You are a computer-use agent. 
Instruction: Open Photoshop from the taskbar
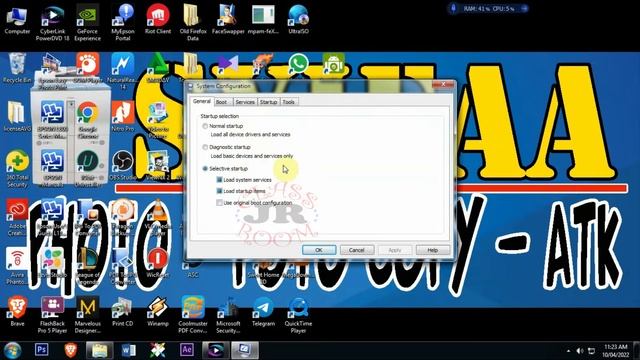[x=42, y=350]
